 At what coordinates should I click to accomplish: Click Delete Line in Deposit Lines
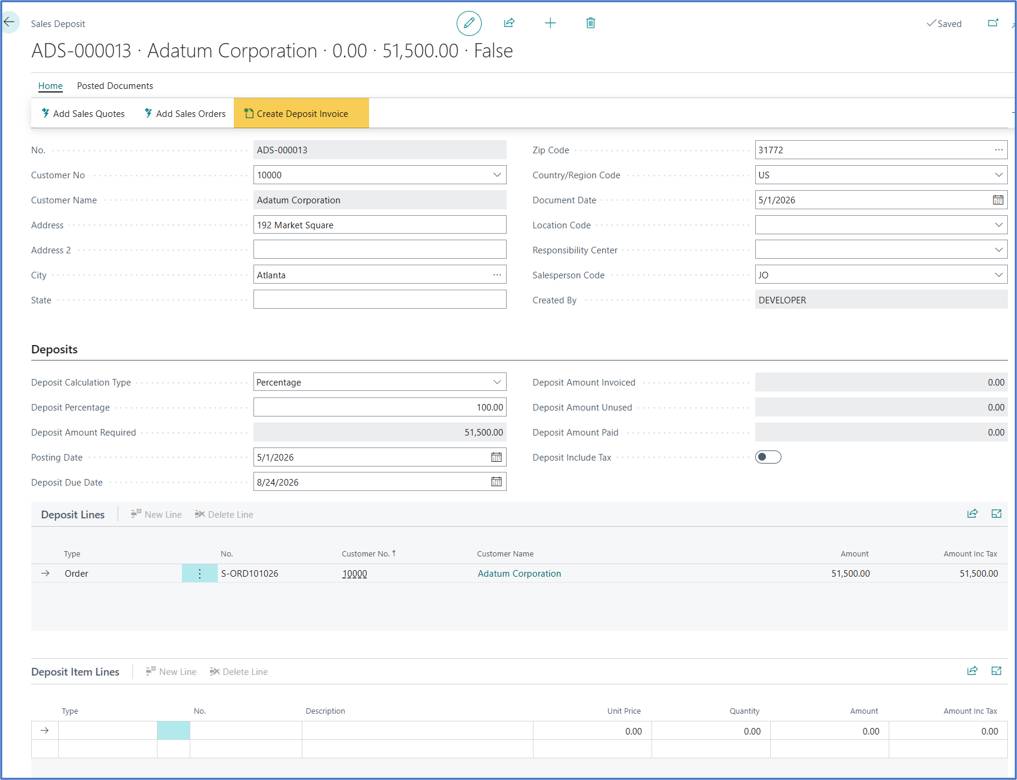pyautogui.click(x=224, y=514)
